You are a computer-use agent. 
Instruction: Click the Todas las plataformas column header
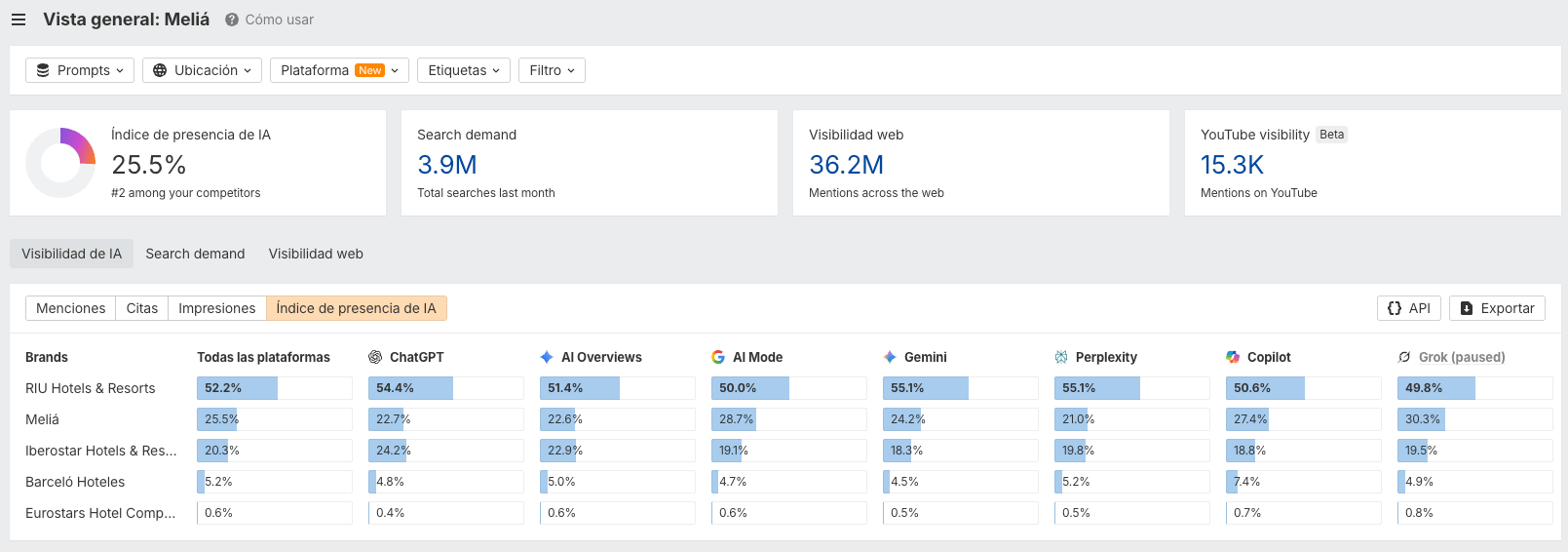tap(263, 357)
